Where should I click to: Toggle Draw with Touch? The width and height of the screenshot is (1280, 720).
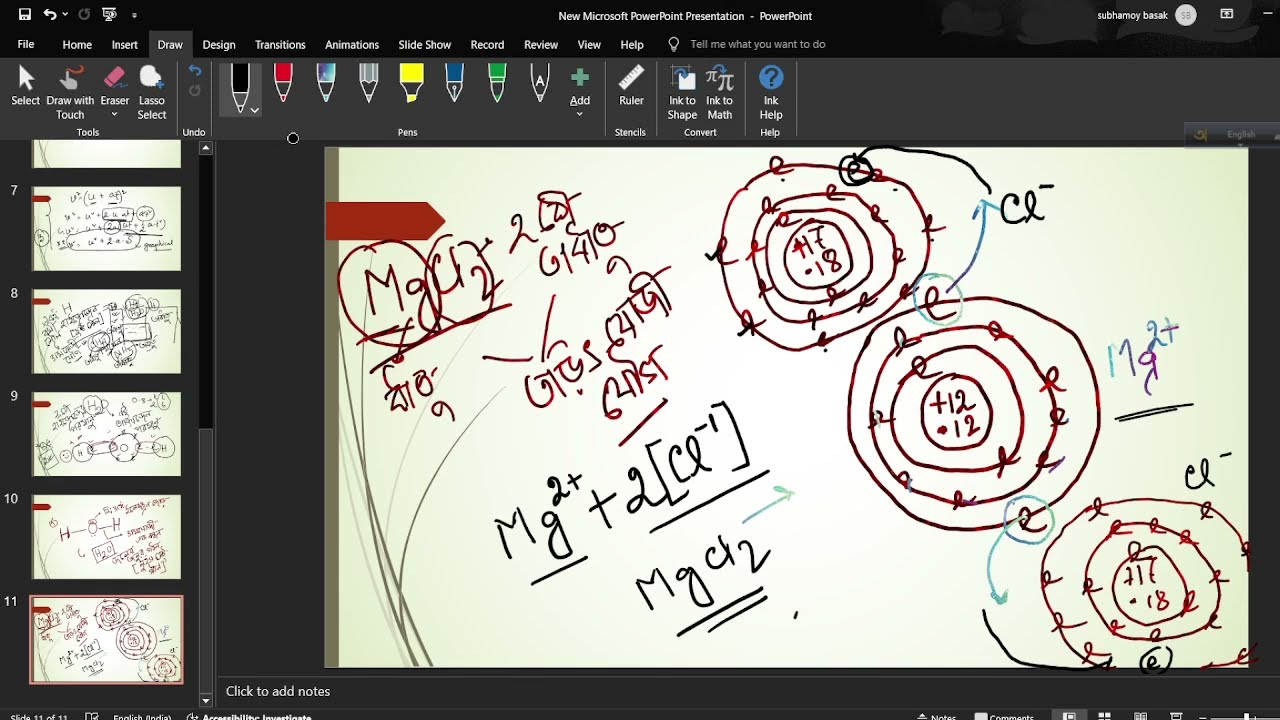click(x=70, y=92)
